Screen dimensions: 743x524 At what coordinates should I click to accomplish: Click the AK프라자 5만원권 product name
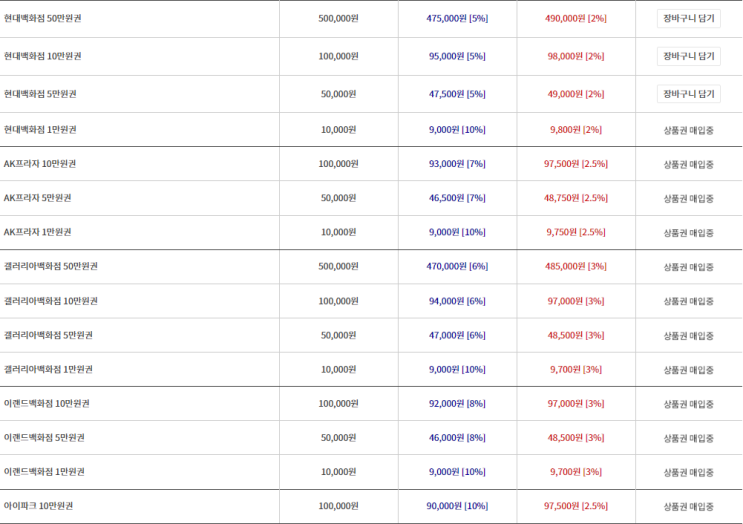click(38, 198)
